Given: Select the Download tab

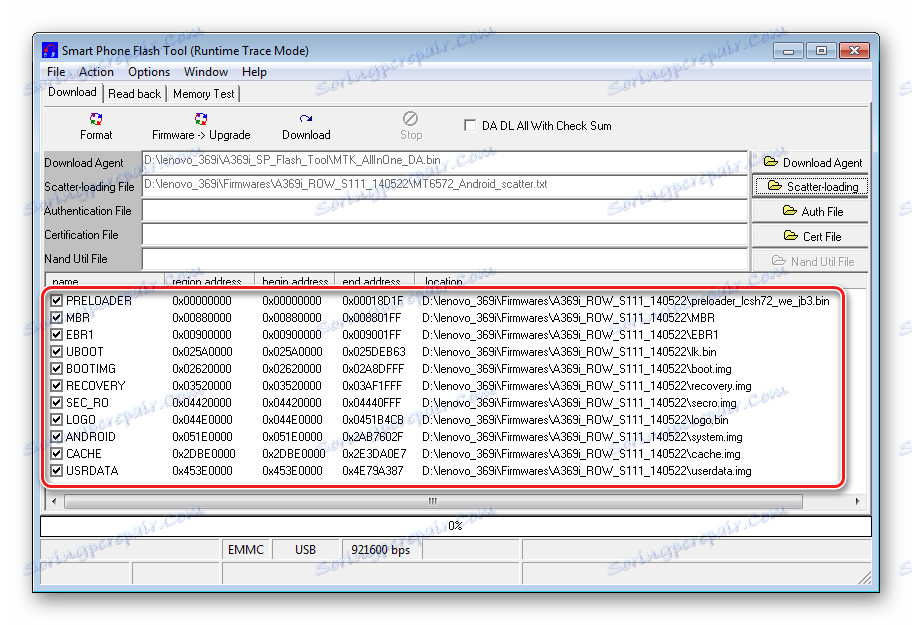Looking at the screenshot, I should (x=72, y=92).
